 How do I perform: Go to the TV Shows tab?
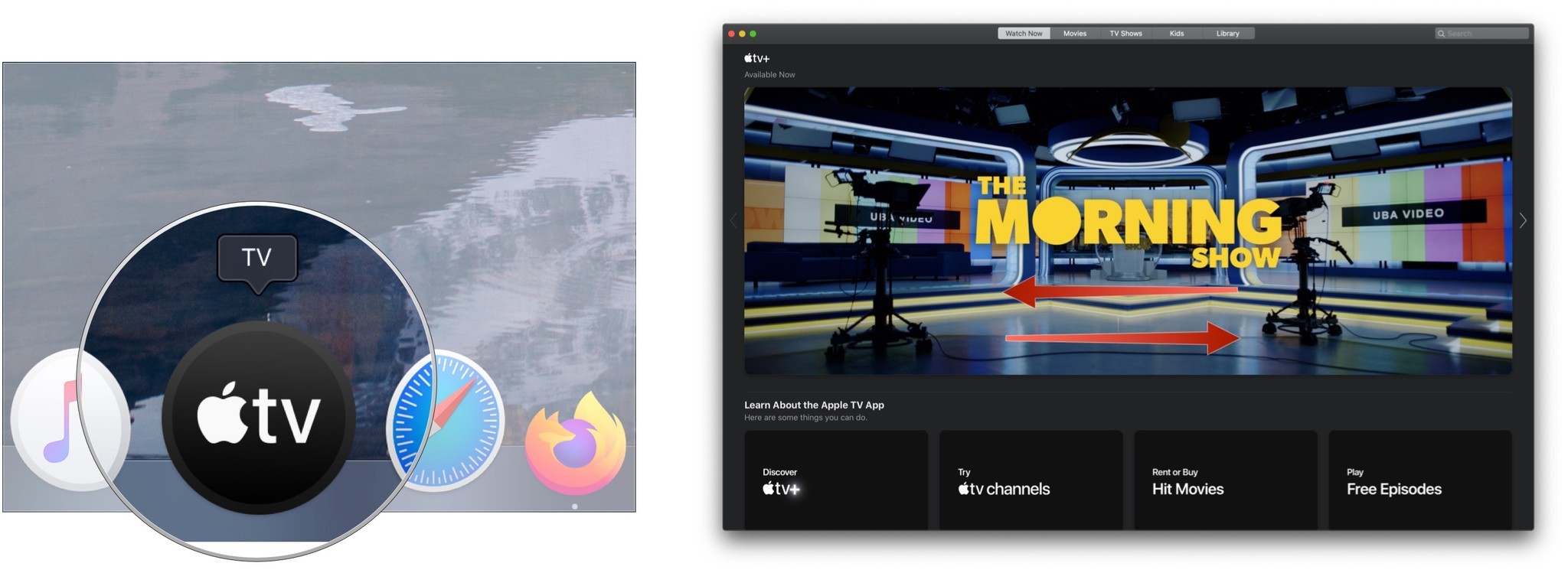click(1125, 34)
